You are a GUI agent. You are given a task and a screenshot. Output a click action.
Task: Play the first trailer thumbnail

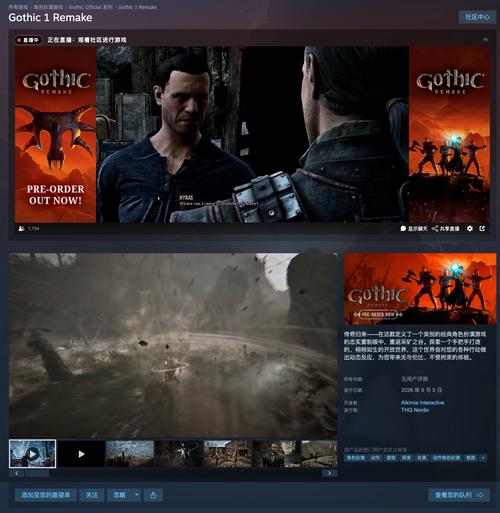click(32, 454)
